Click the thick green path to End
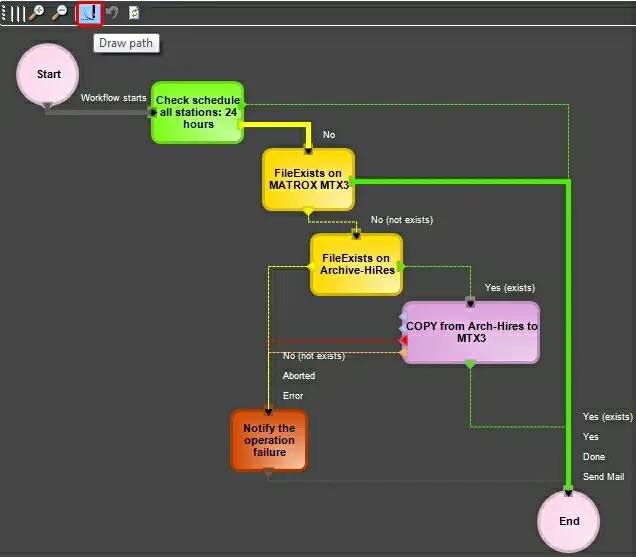Viewport: 636px width, 557px height. (568, 330)
